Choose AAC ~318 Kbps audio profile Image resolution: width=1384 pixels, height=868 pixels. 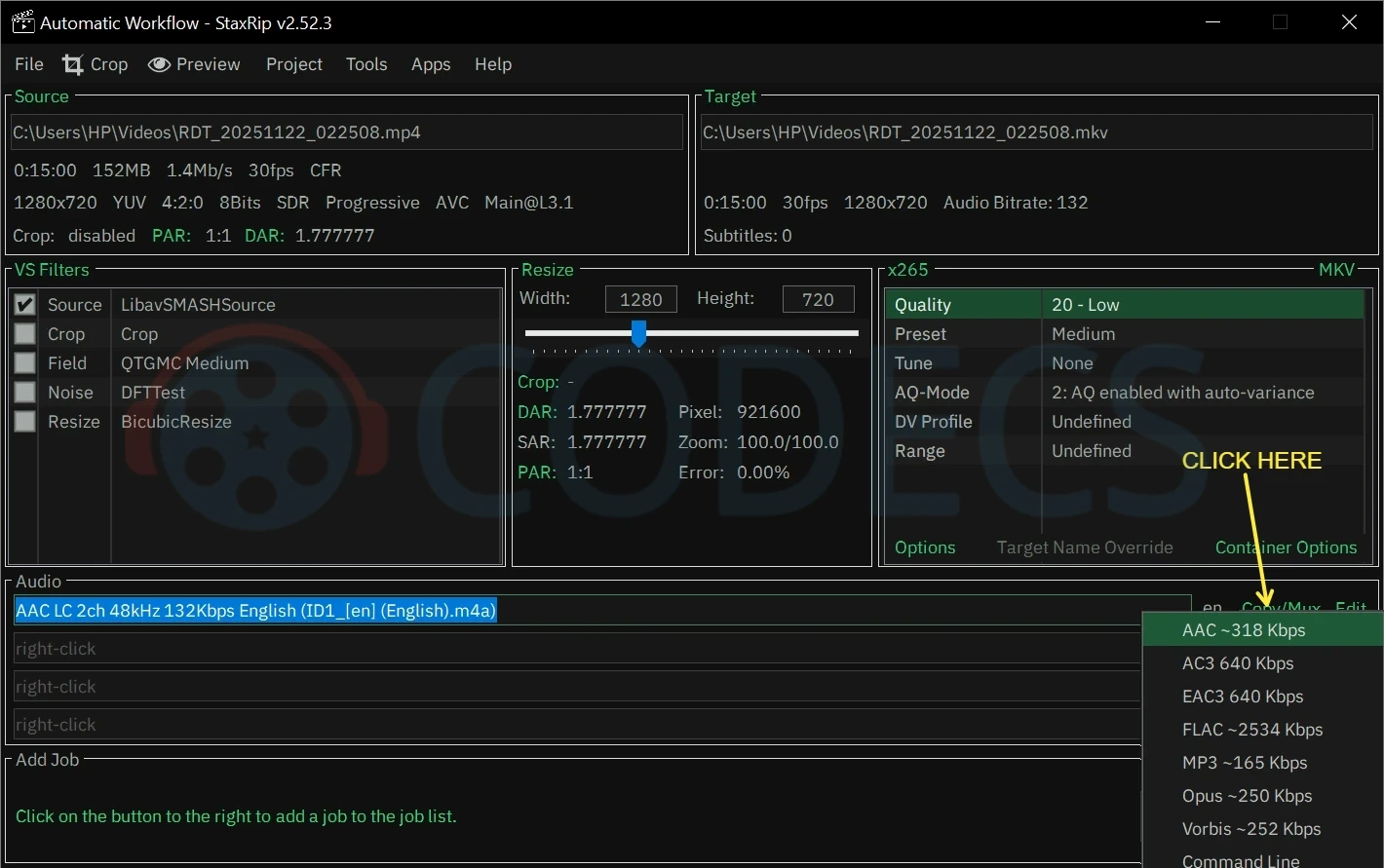pos(1263,630)
